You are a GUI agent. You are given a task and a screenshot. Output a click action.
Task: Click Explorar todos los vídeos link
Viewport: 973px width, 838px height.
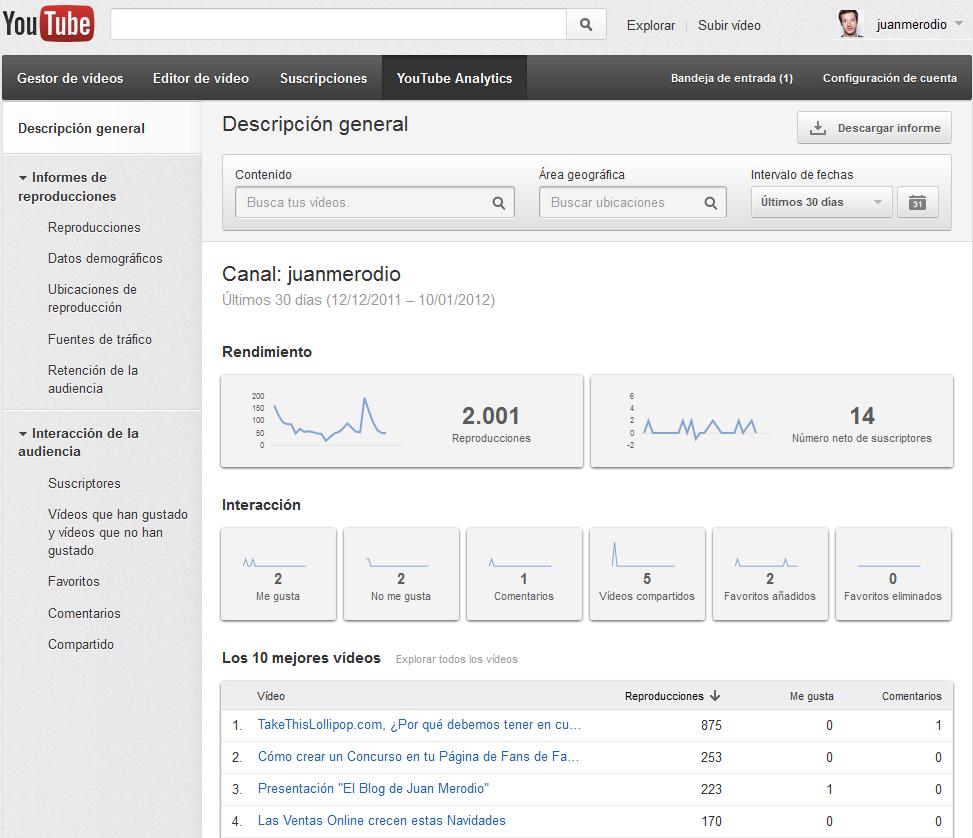[457, 659]
